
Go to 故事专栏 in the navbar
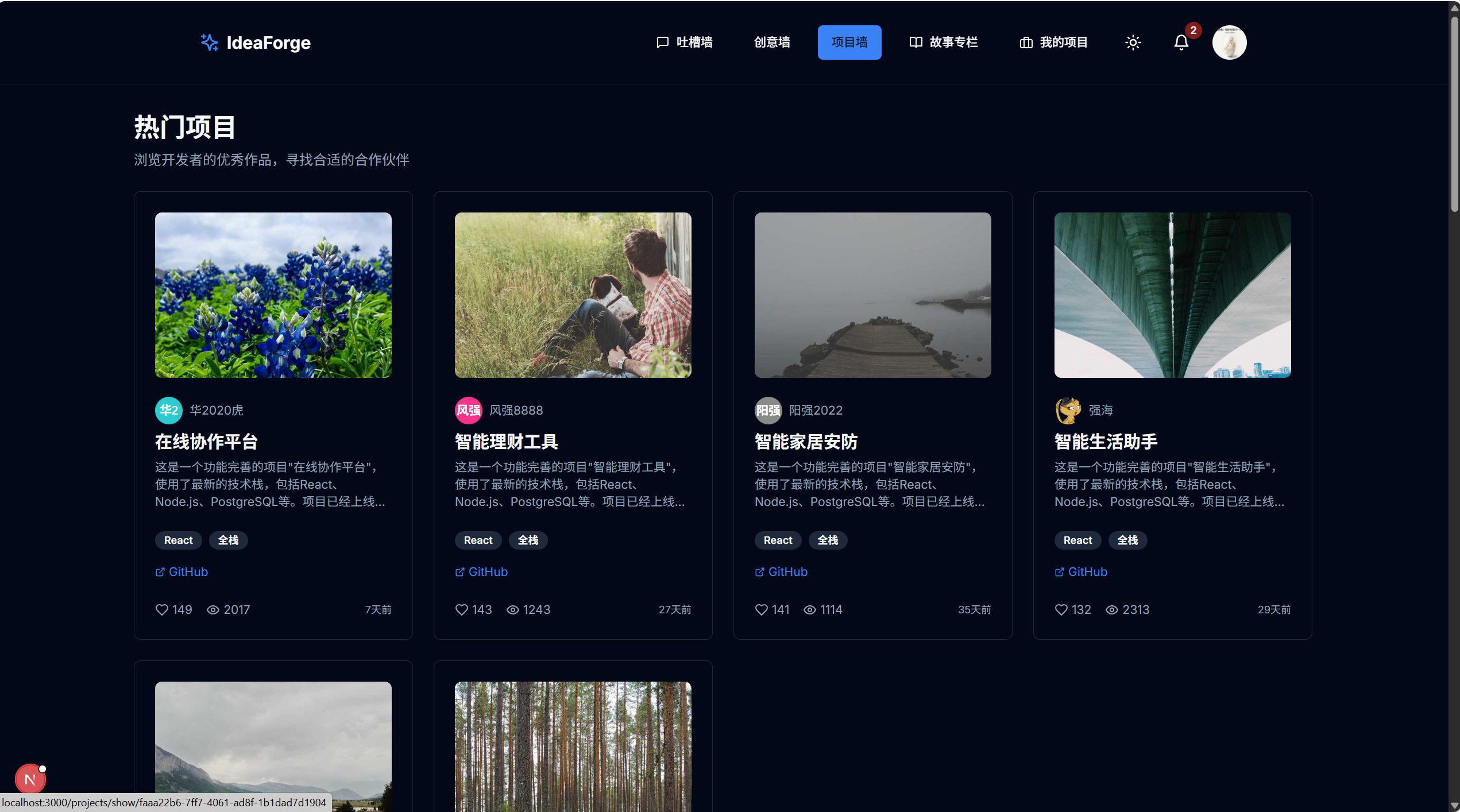pyautogui.click(x=943, y=42)
